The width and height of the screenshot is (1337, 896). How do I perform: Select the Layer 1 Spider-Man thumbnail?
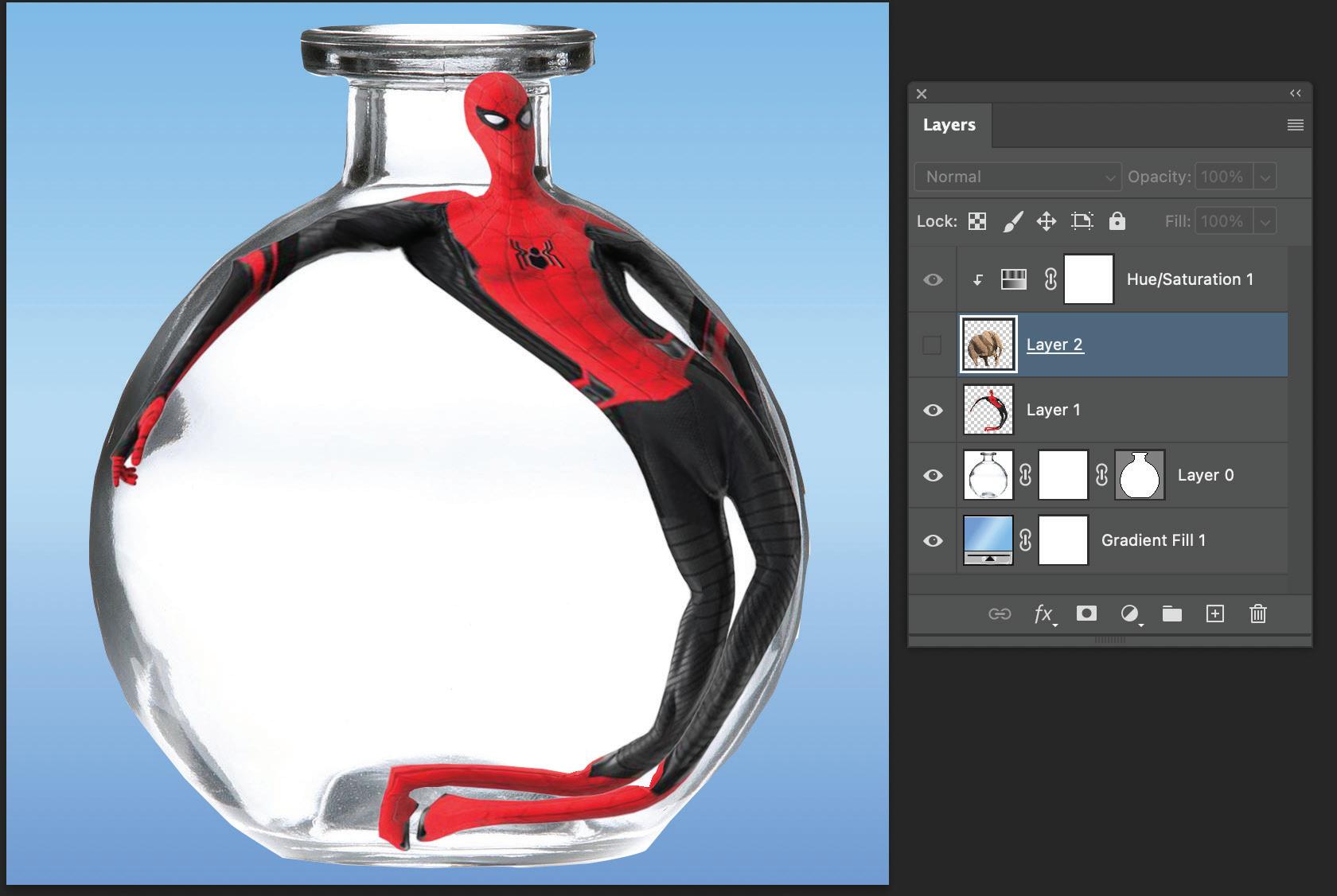(988, 410)
